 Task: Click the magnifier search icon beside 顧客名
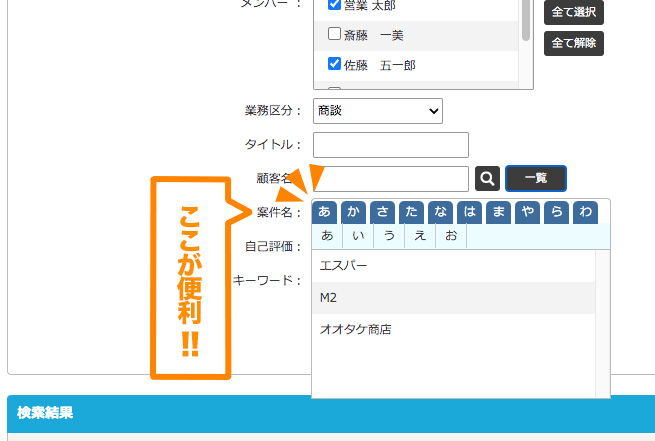tap(487, 179)
